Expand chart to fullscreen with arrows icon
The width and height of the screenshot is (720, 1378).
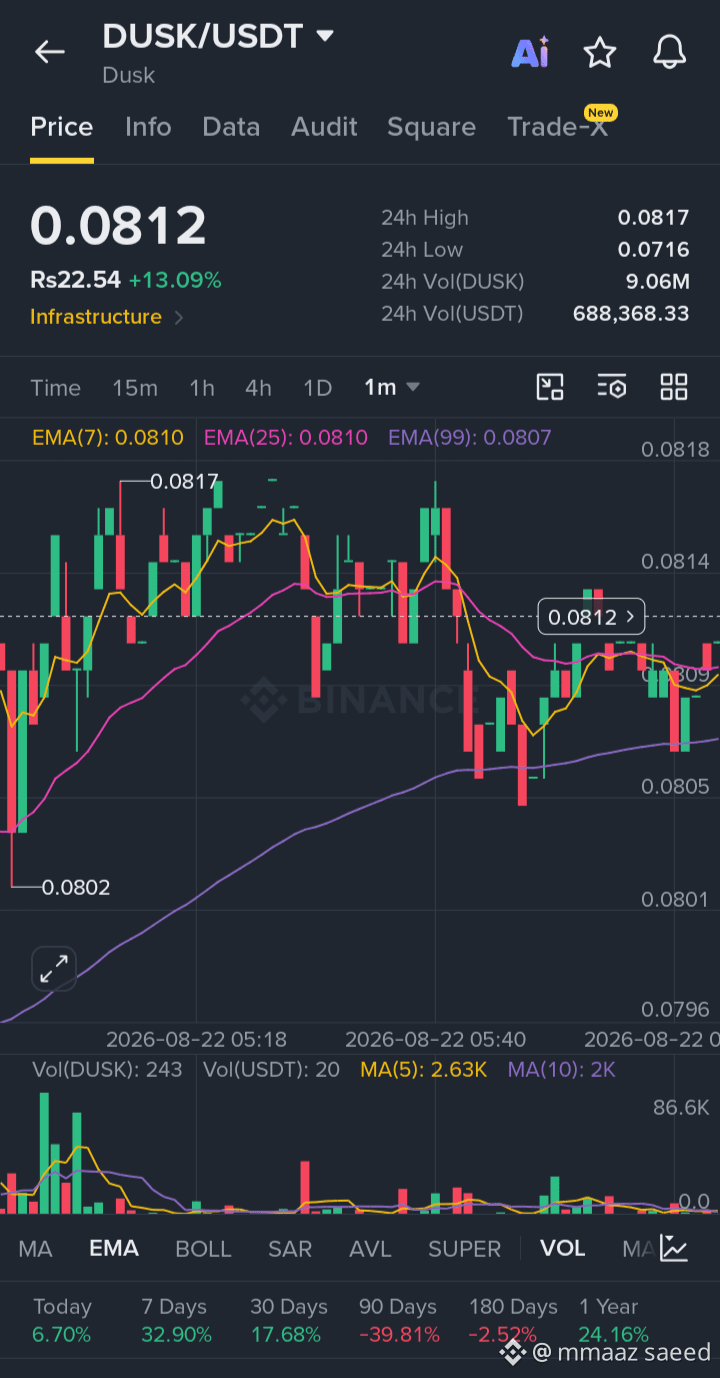(54, 968)
